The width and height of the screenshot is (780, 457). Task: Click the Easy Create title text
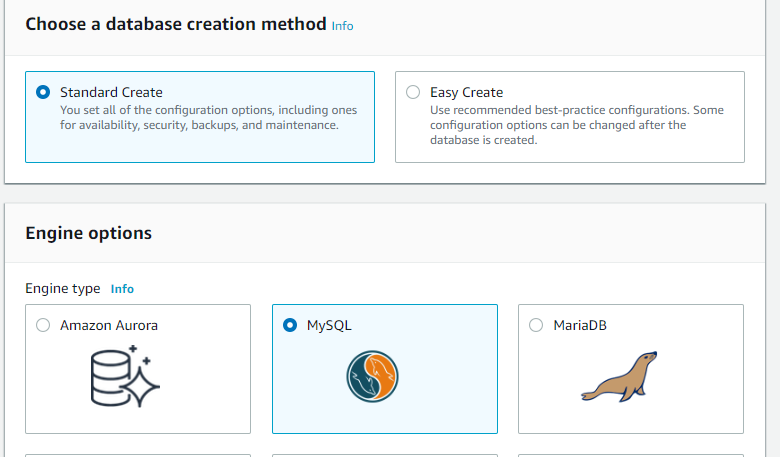click(467, 92)
